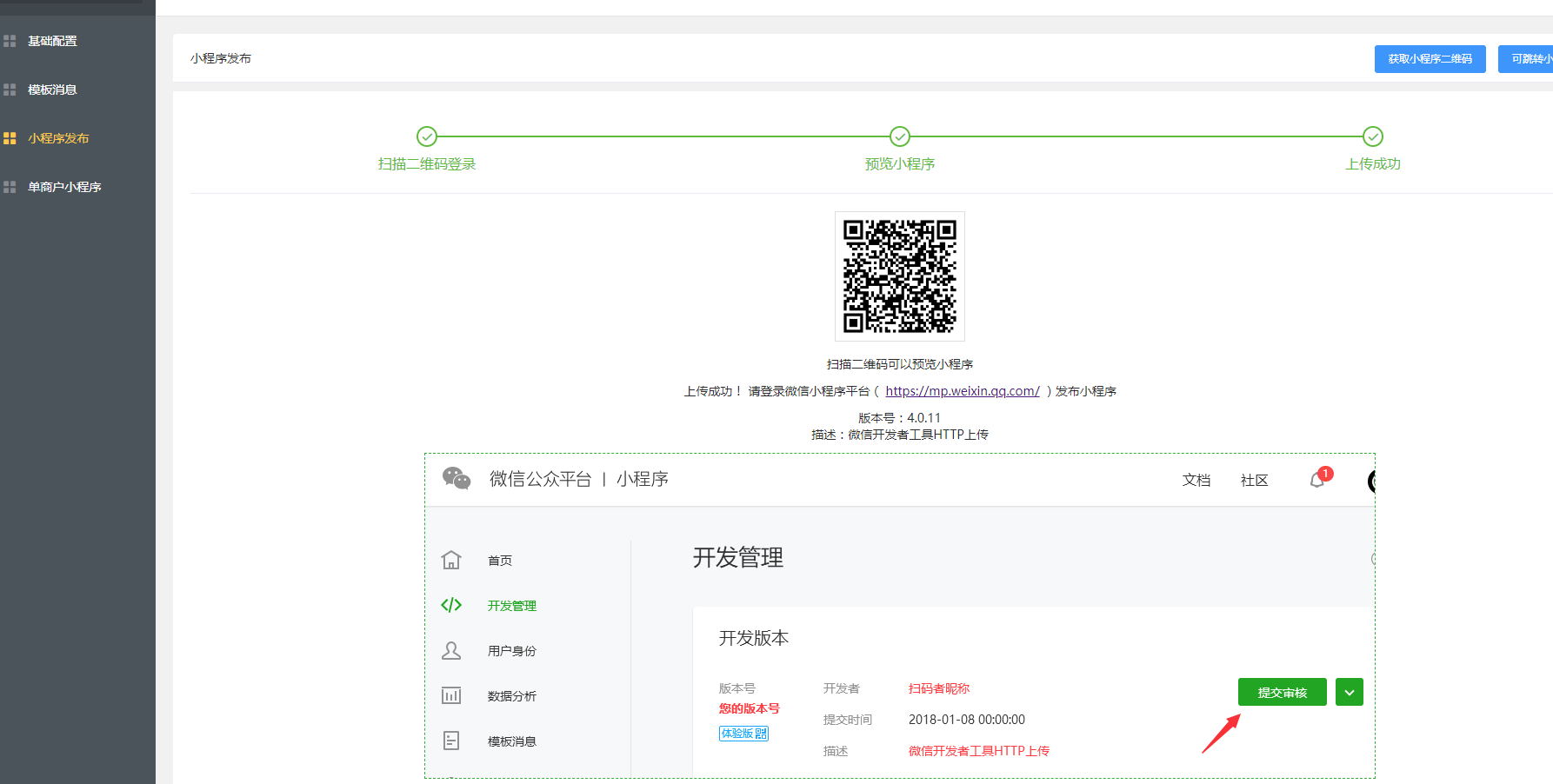
Task: Click the 扫描二维码登录 step circle
Action: point(427,136)
